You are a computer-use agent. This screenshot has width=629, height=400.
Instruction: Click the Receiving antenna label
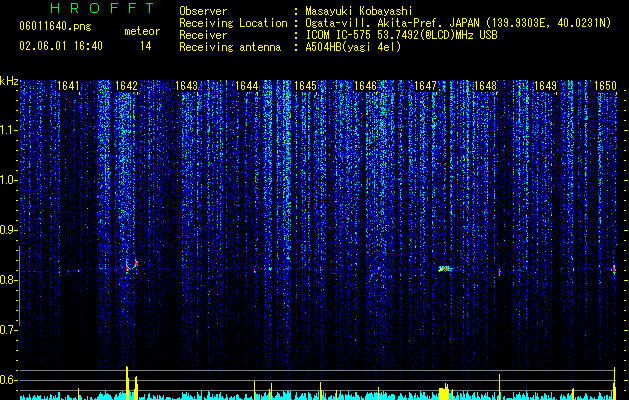click(x=230, y=47)
